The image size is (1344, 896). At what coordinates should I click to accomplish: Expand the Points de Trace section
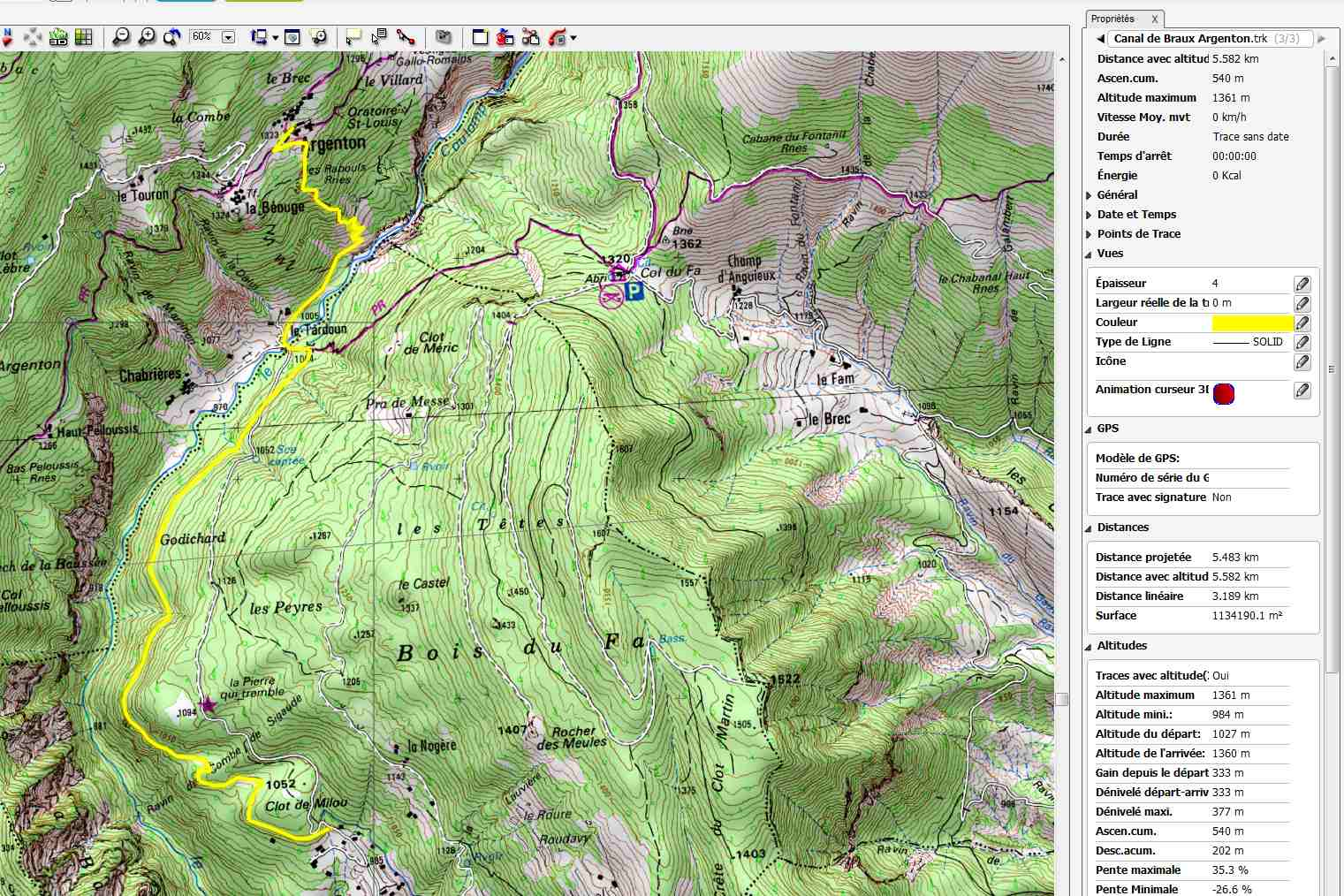1089,234
